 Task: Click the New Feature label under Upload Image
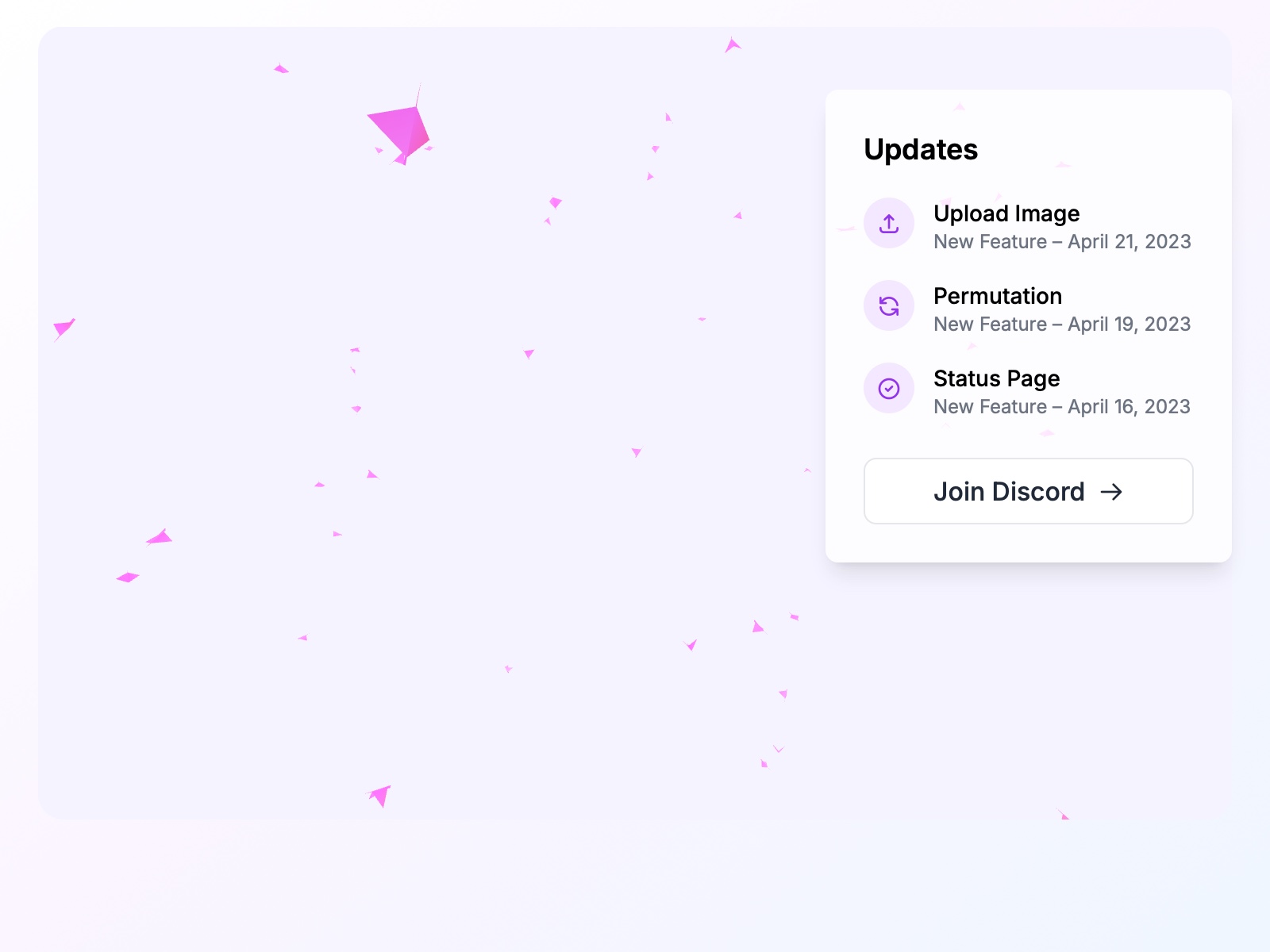pos(990,242)
